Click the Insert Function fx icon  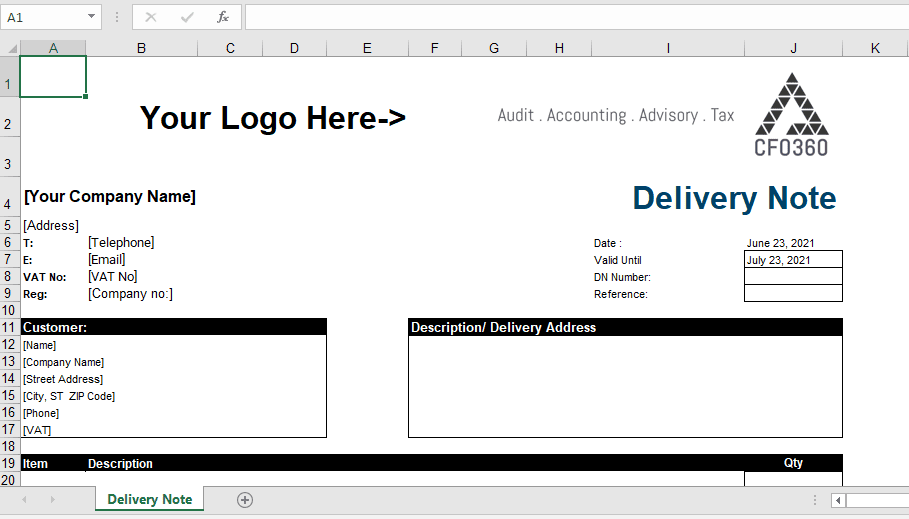pos(223,17)
